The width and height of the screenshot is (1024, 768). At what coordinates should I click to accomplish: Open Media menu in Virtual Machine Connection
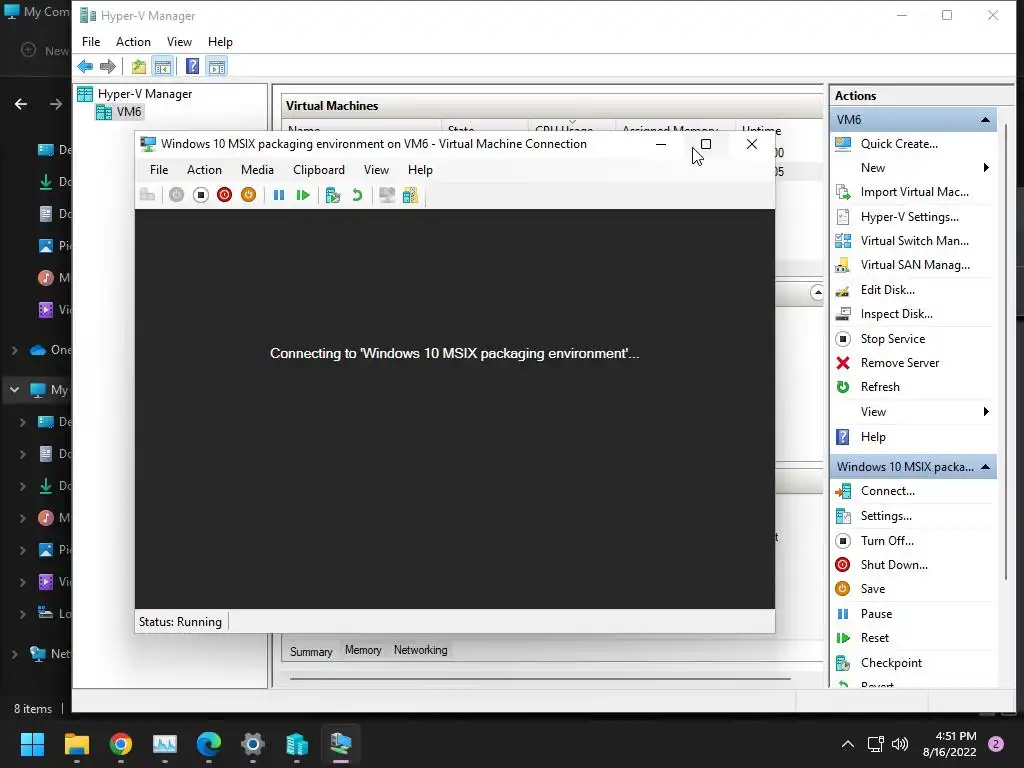tap(257, 170)
